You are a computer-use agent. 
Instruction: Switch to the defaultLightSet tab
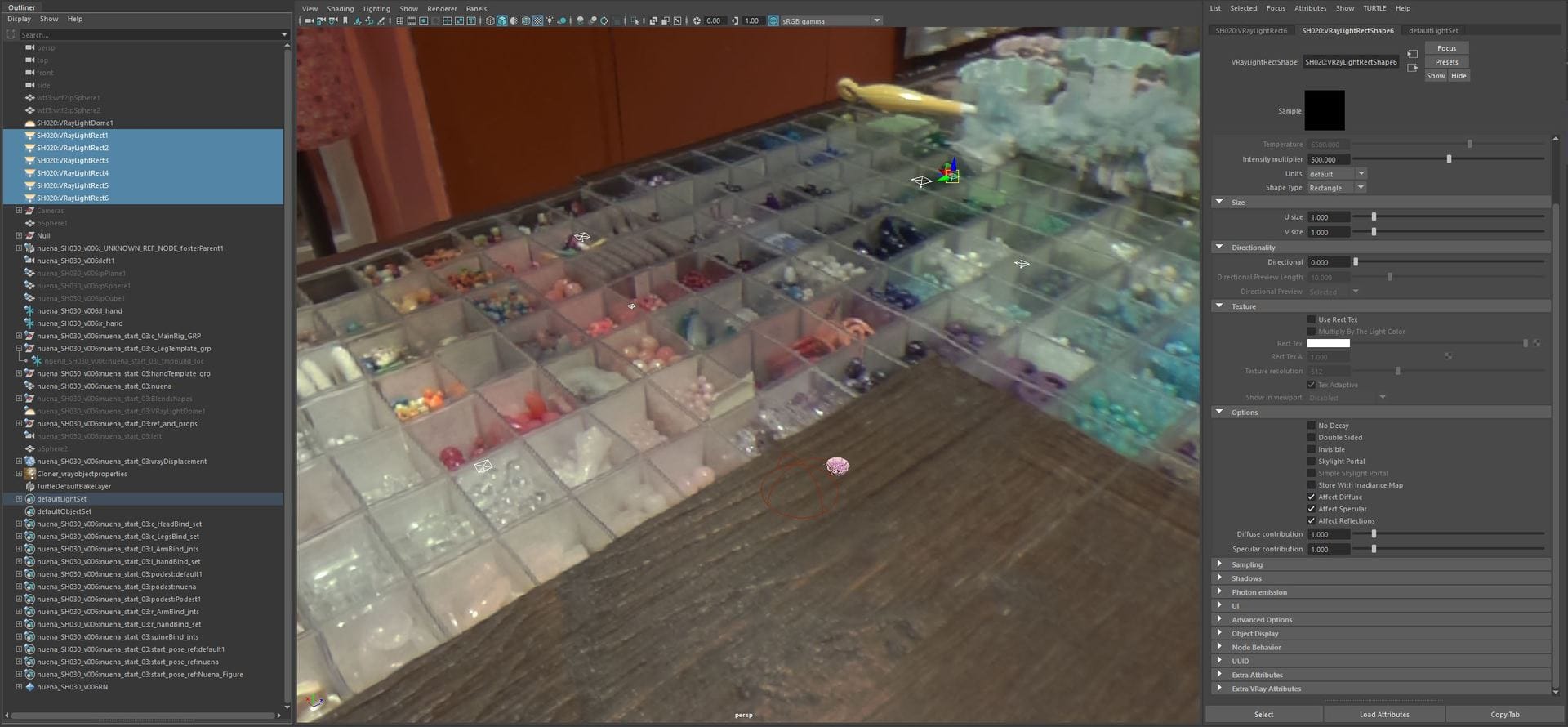[x=1432, y=31]
